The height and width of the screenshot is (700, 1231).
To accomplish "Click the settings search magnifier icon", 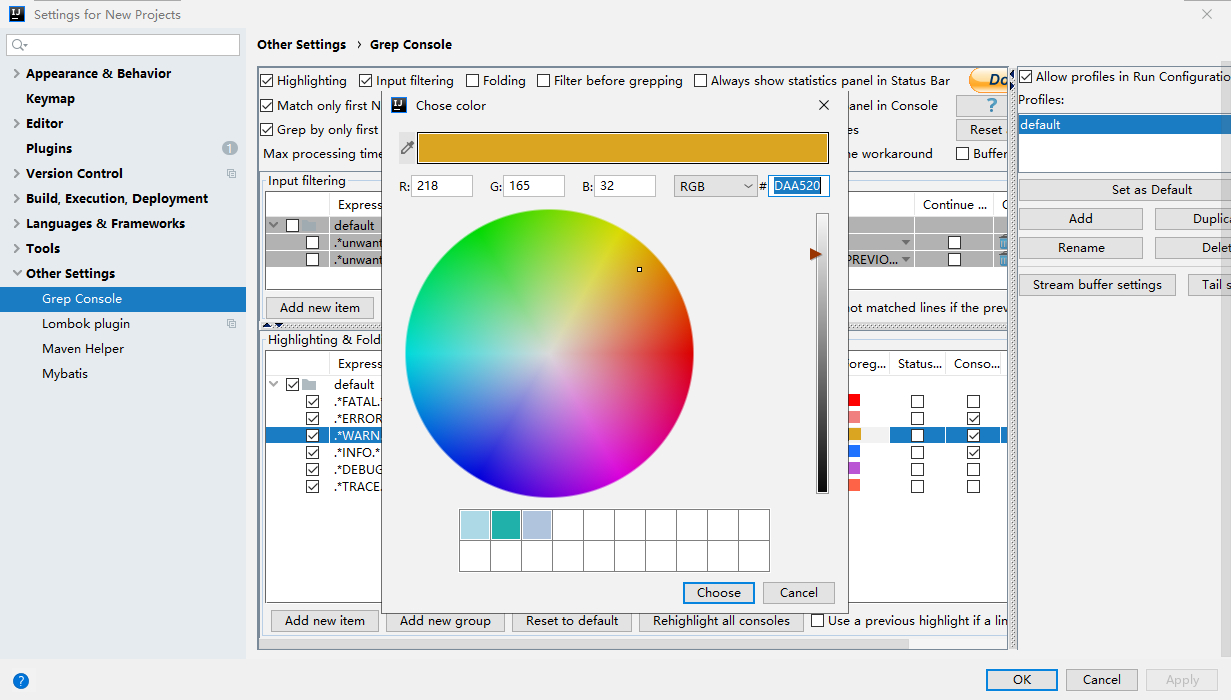I will pos(19,45).
